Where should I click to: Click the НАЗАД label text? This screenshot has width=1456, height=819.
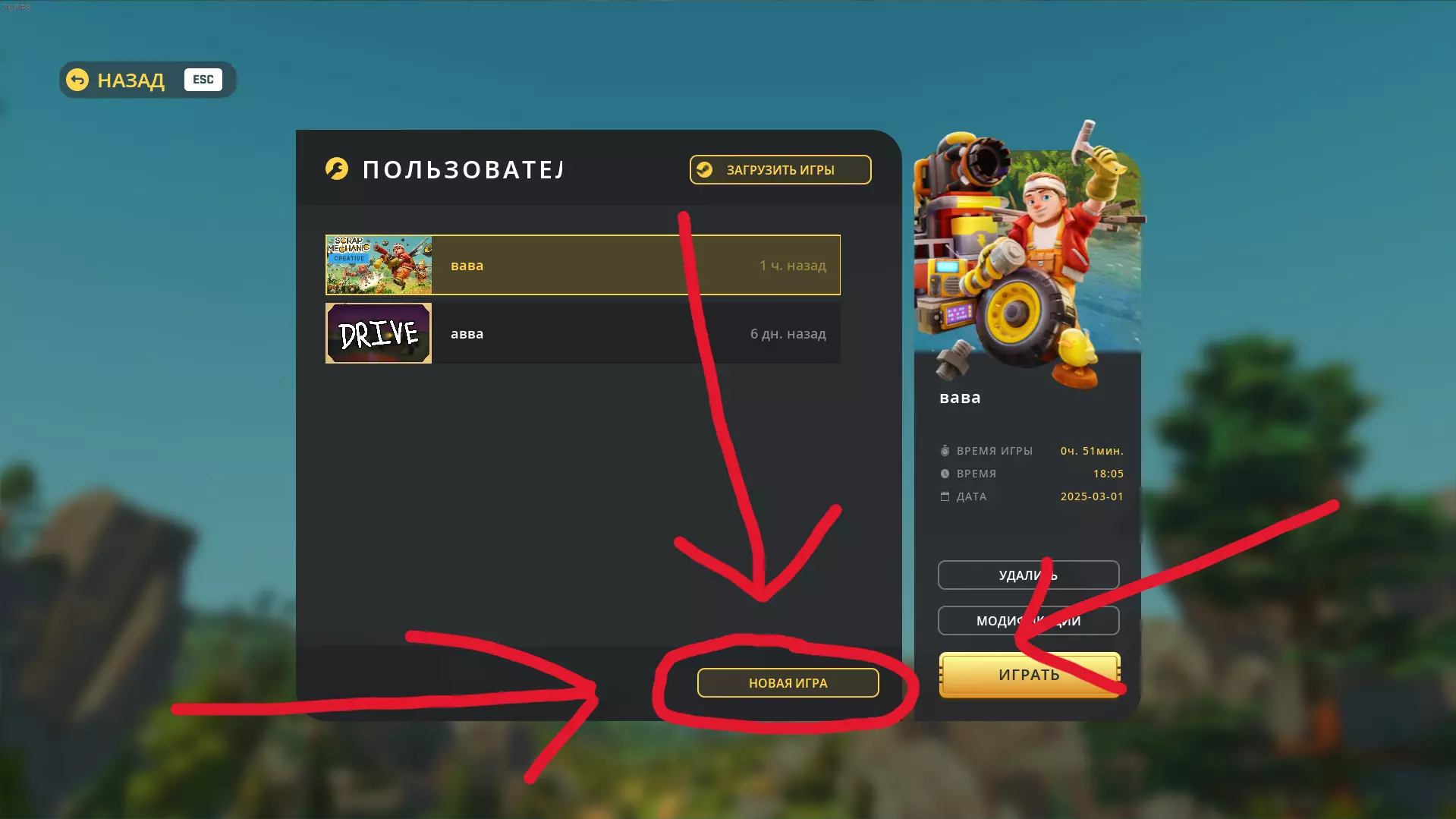[x=131, y=80]
